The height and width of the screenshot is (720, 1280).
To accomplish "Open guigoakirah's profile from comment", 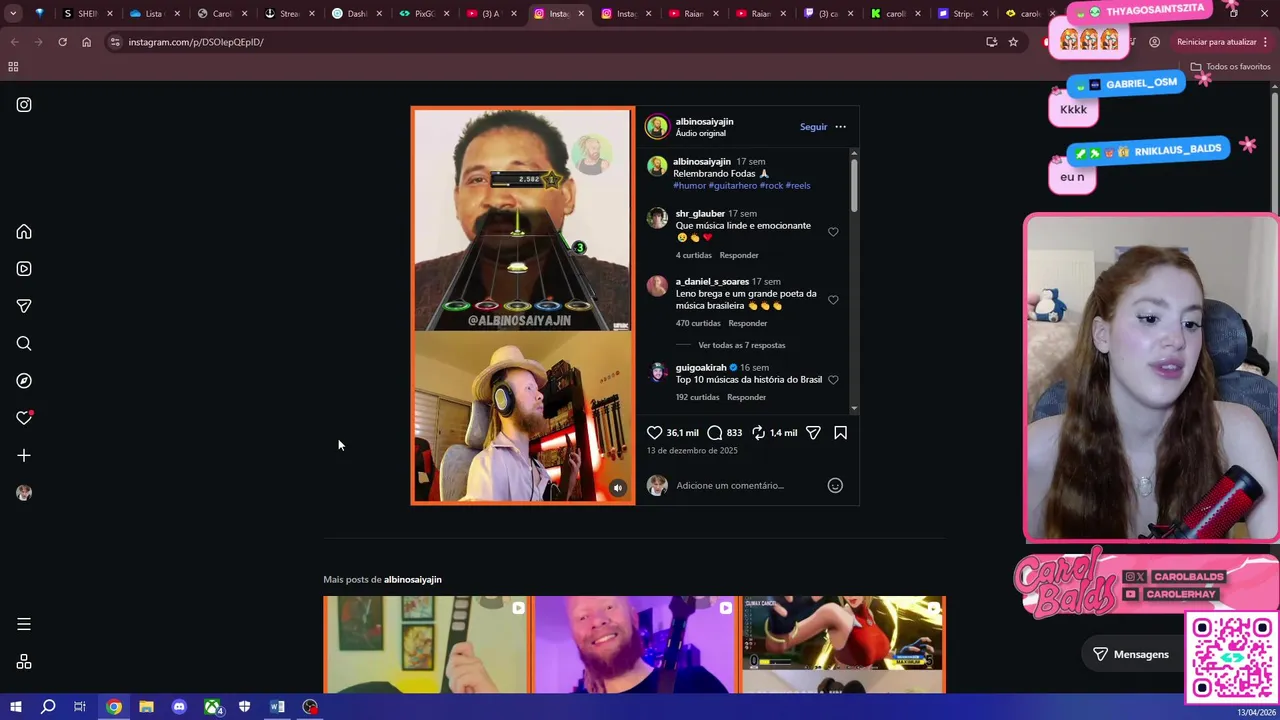I will [701, 368].
